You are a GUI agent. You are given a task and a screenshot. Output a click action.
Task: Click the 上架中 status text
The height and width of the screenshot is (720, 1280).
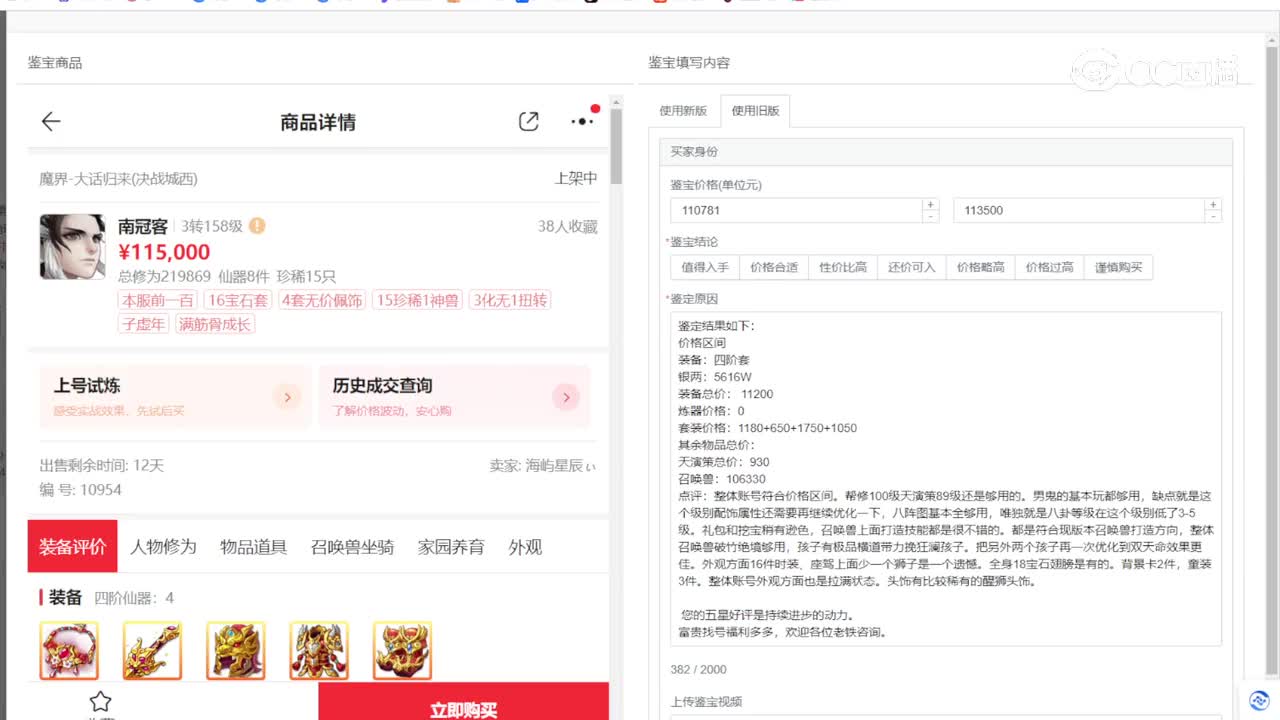(576, 179)
